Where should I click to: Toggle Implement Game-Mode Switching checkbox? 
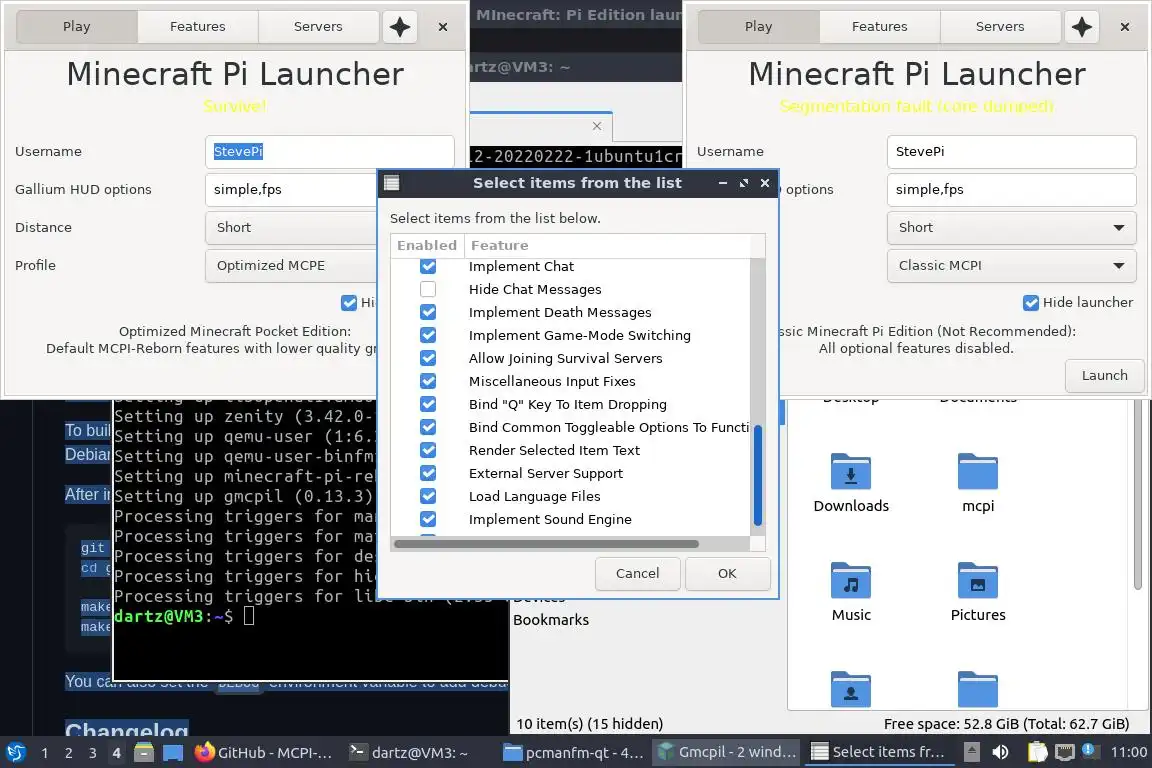click(x=428, y=335)
